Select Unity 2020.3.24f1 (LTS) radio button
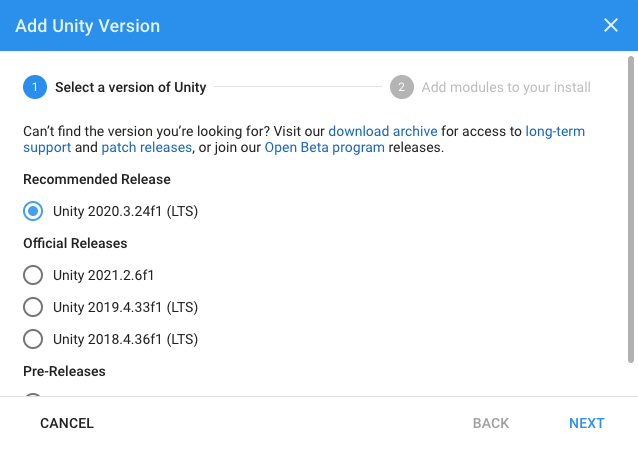This screenshot has height=457, width=638. pyautogui.click(x=33, y=211)
